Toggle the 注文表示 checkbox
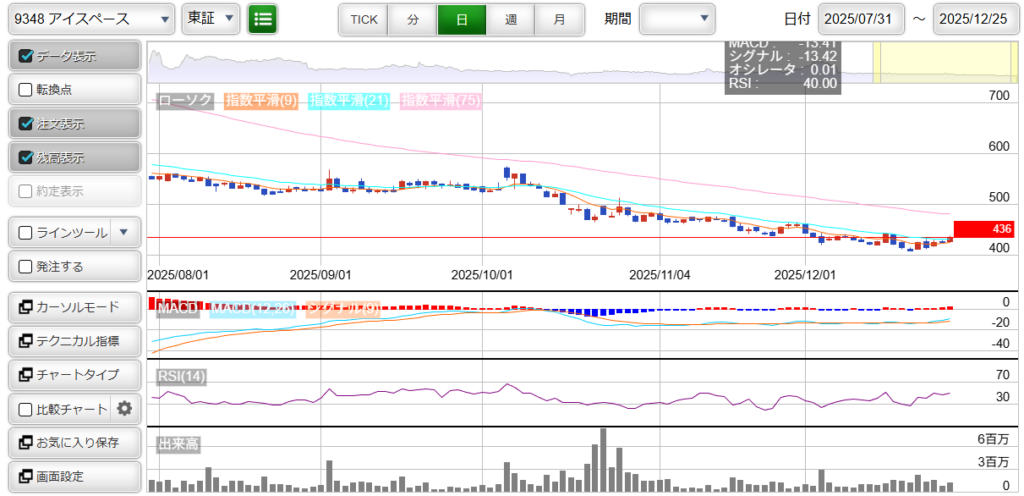The width and height of the screenshot is (1024, 496). click(27, 124)
